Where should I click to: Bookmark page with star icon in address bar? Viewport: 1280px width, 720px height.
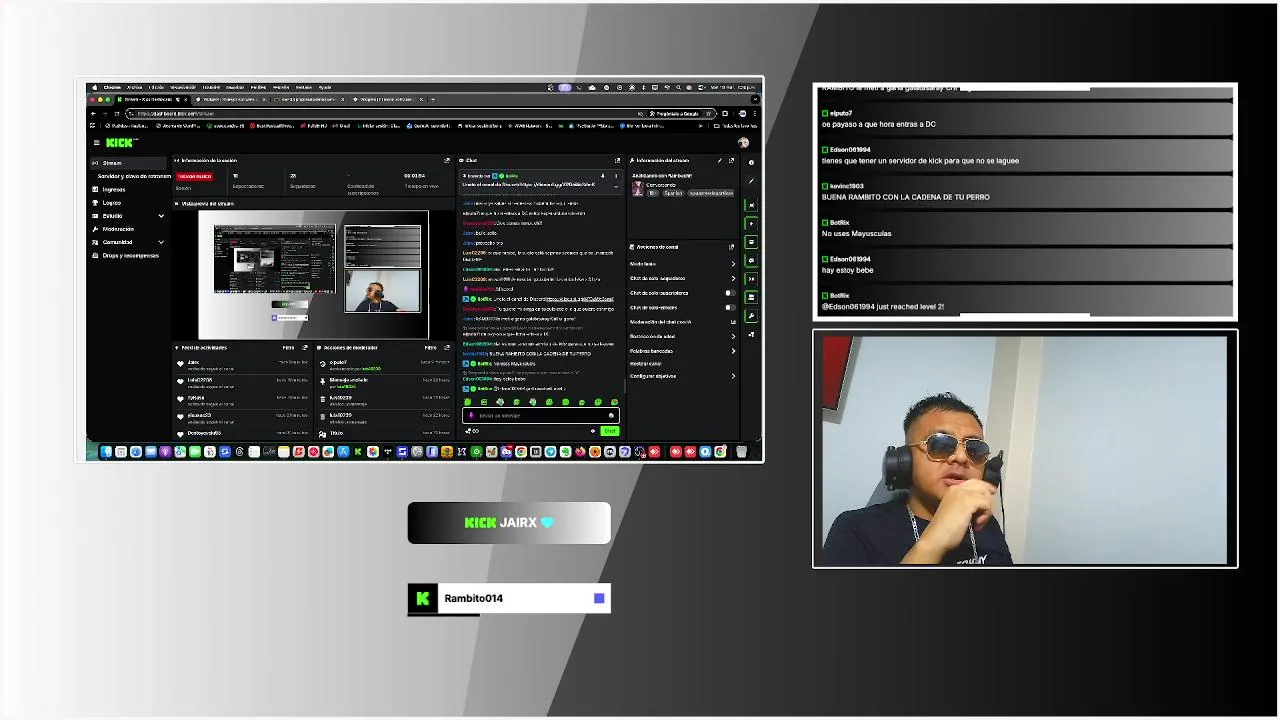708,114
